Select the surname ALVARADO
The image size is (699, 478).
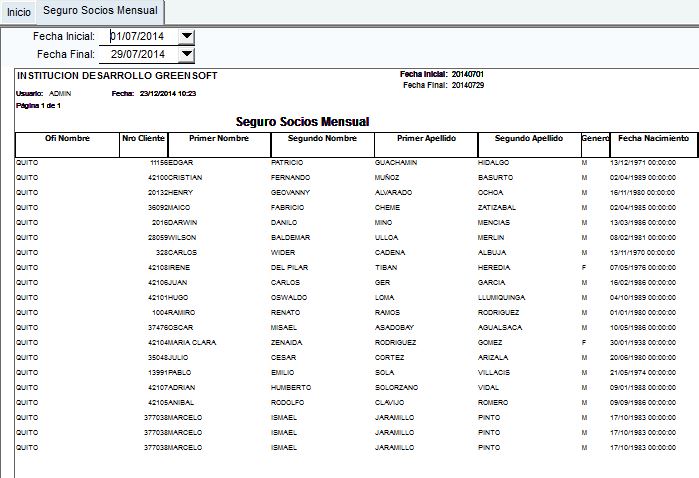[393, 193]
